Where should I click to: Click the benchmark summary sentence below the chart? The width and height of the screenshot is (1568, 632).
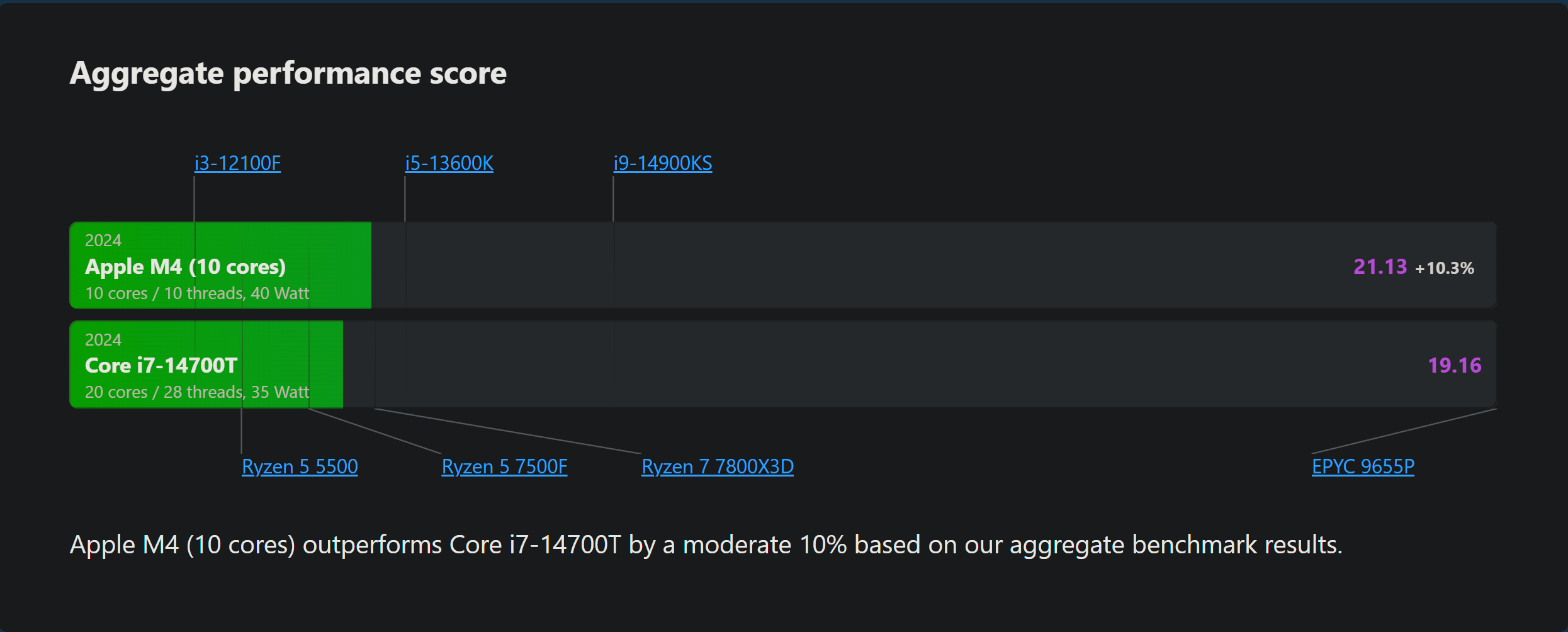click(705, 545)
